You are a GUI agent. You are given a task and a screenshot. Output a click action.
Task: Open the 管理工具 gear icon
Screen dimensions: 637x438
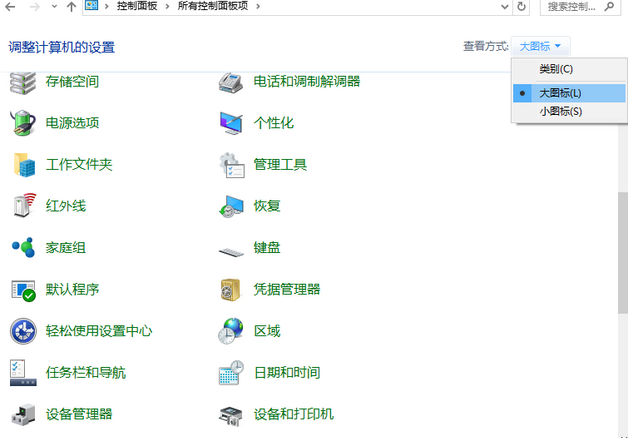click(232, 165)
